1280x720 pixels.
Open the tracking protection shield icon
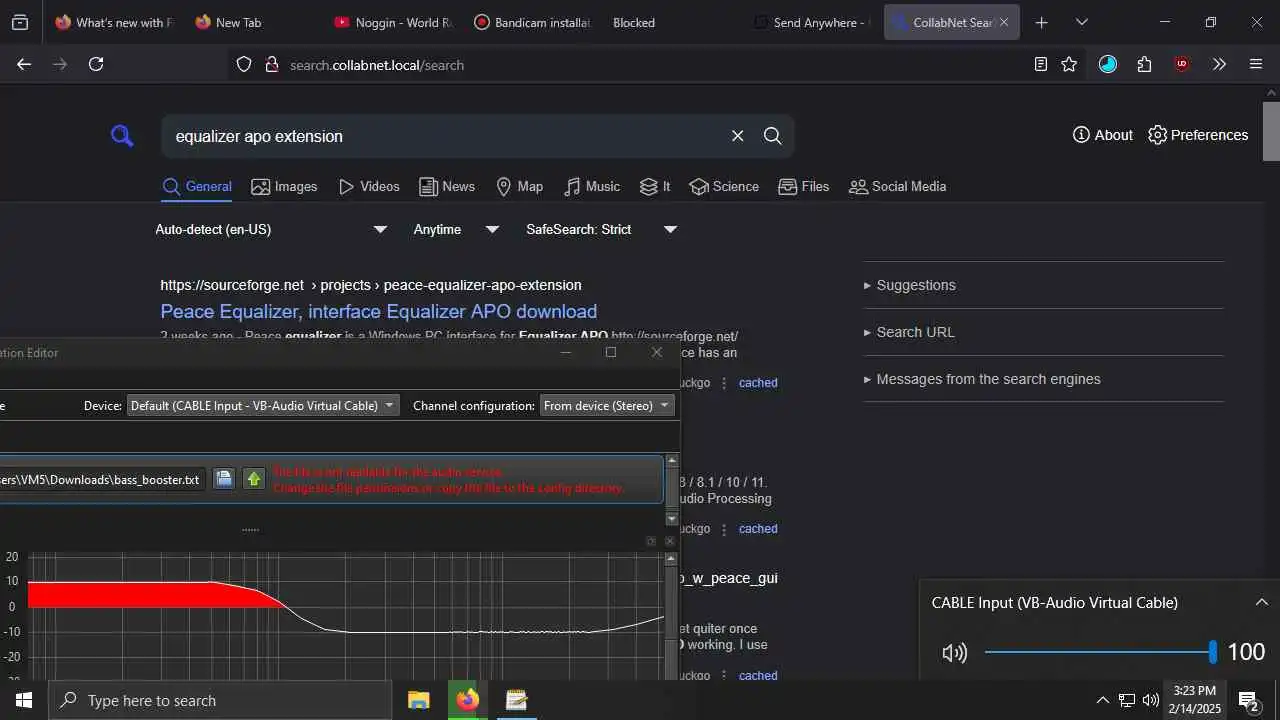[x=244, y=65]
